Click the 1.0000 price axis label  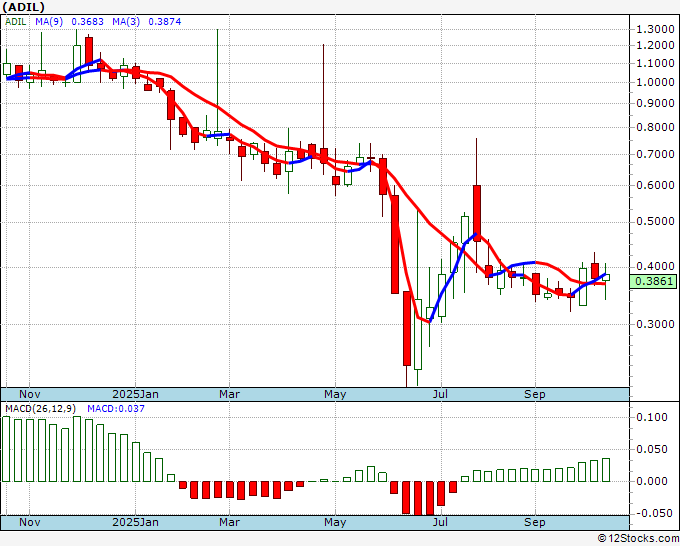(655, 82)
